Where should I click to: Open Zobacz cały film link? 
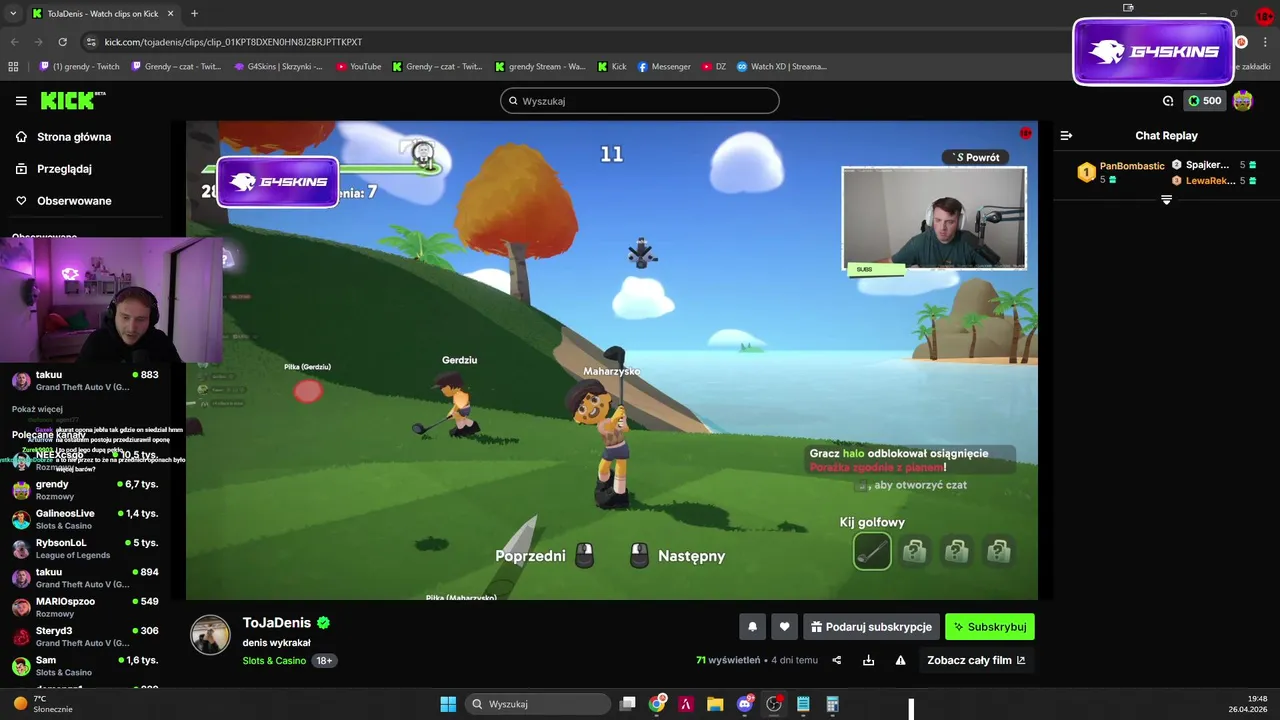pyautogui.click(x=976, y=660)
